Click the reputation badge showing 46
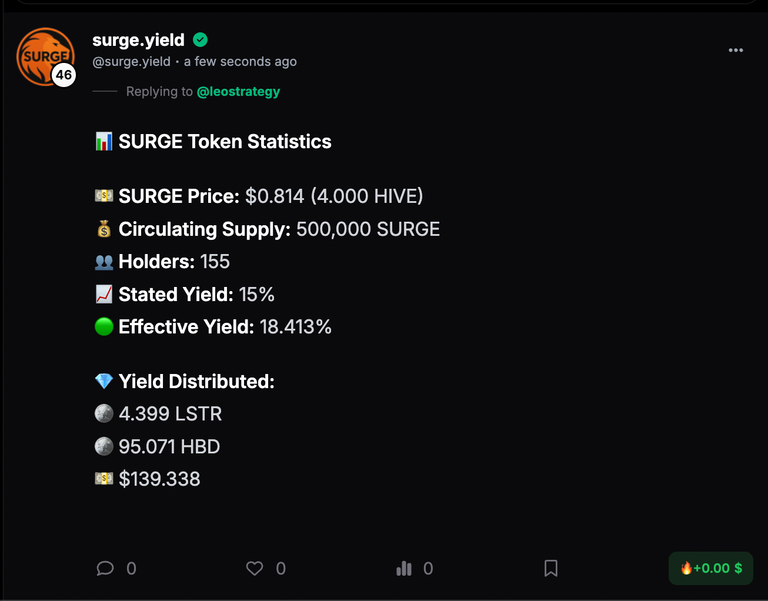Image resolution: width=768 pixels, height=601 pixels. [64, 75]
